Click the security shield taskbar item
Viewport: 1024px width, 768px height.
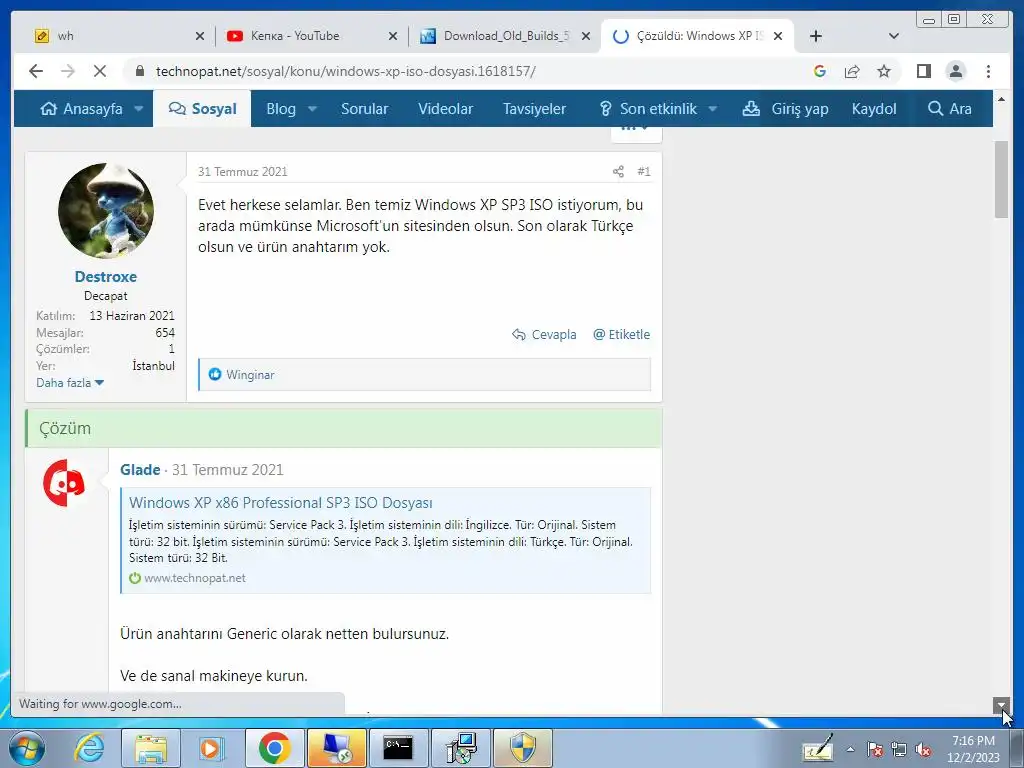(522, 748)
